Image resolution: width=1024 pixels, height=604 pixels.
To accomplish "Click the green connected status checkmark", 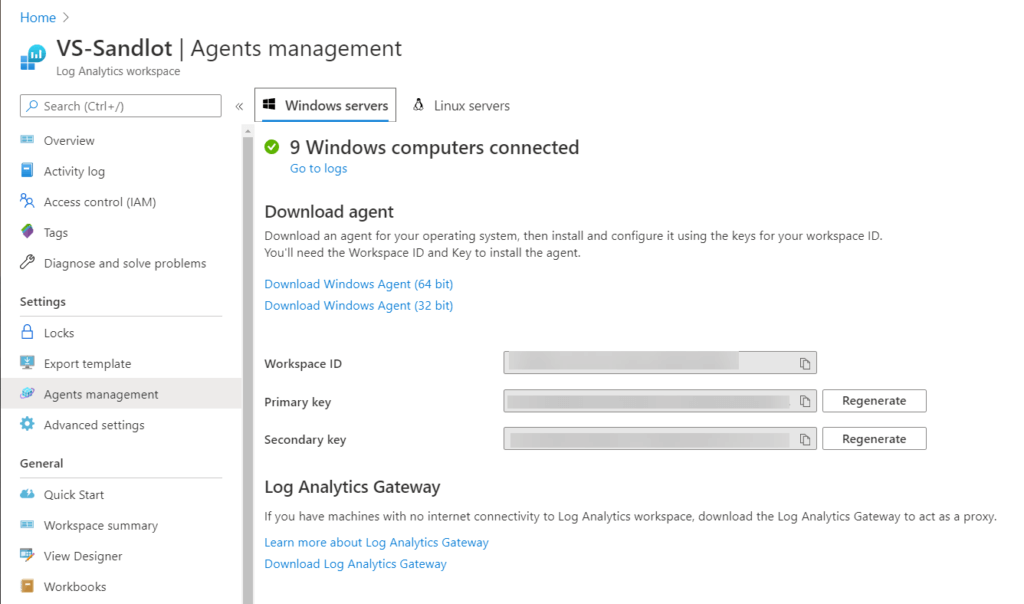I will [x=272, y=148].
